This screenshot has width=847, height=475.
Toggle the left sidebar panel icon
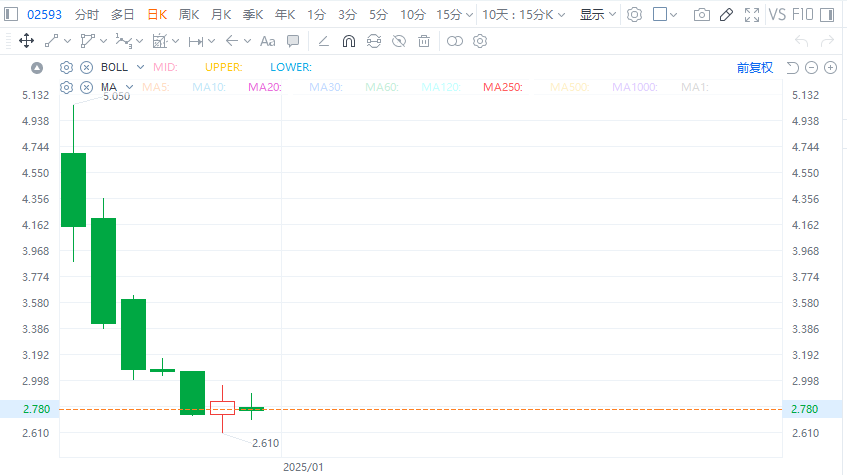click(x=11, y=15)
